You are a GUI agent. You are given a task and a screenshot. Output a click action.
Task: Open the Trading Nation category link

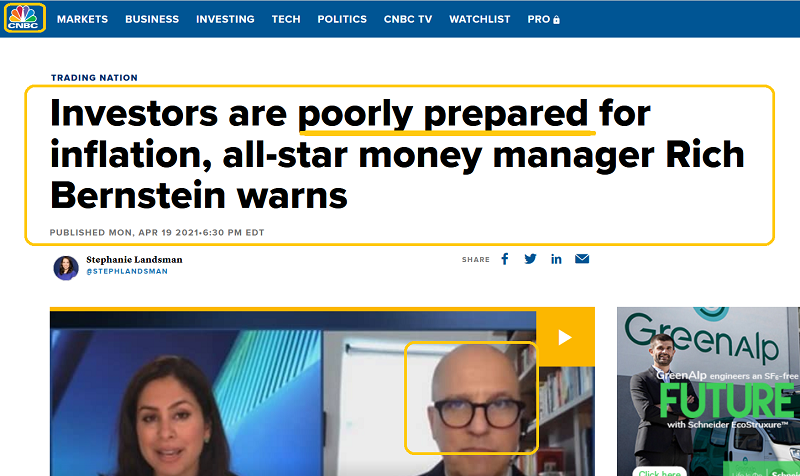94,78
